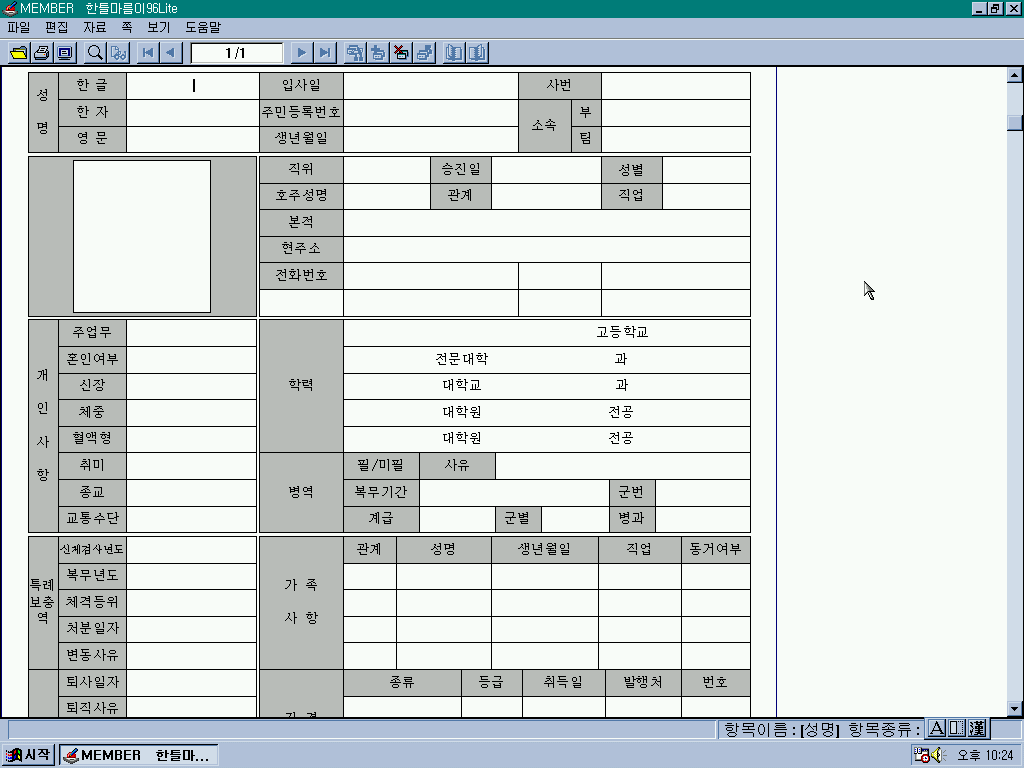The width and height of the screenshot is (1024, 768).
Task: Go to the first record arrow
Action: 148,53
